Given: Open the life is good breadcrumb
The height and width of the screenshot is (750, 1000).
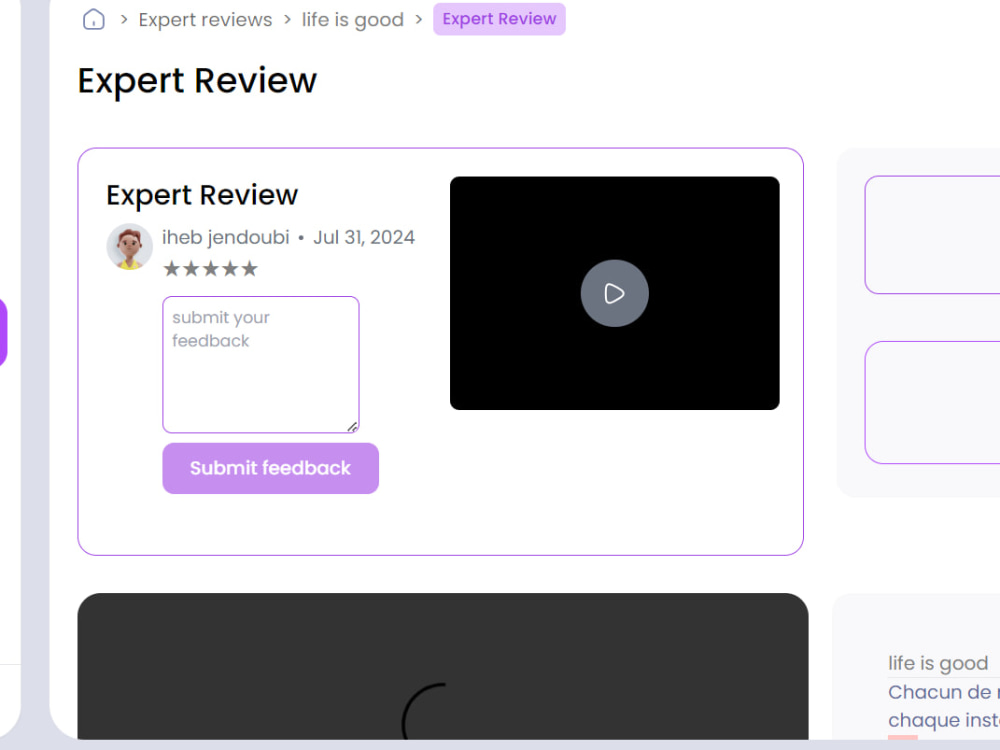Looking at the screenshot, I should pyautogui.click(x=353, y=20).
